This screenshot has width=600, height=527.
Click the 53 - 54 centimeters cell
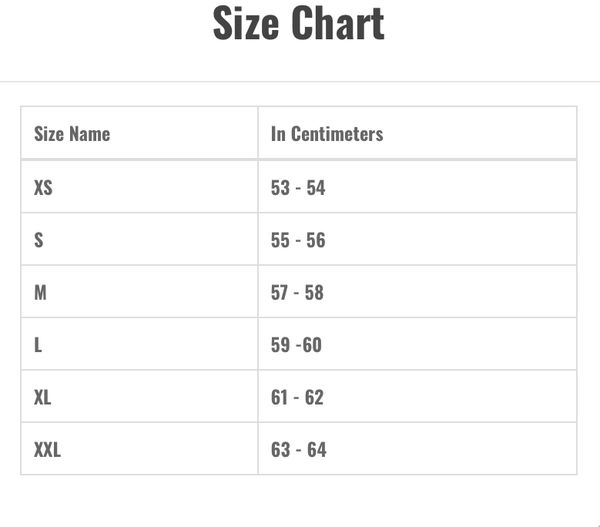click(298, 187)
